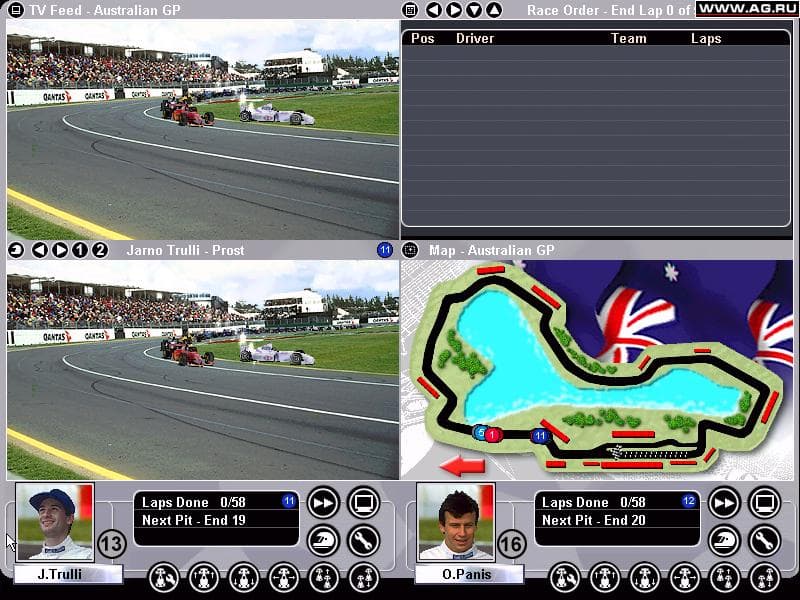Click the 'Jarno Trulli - Prost' title
The image size is (800, 600).
tap(185, 250)
